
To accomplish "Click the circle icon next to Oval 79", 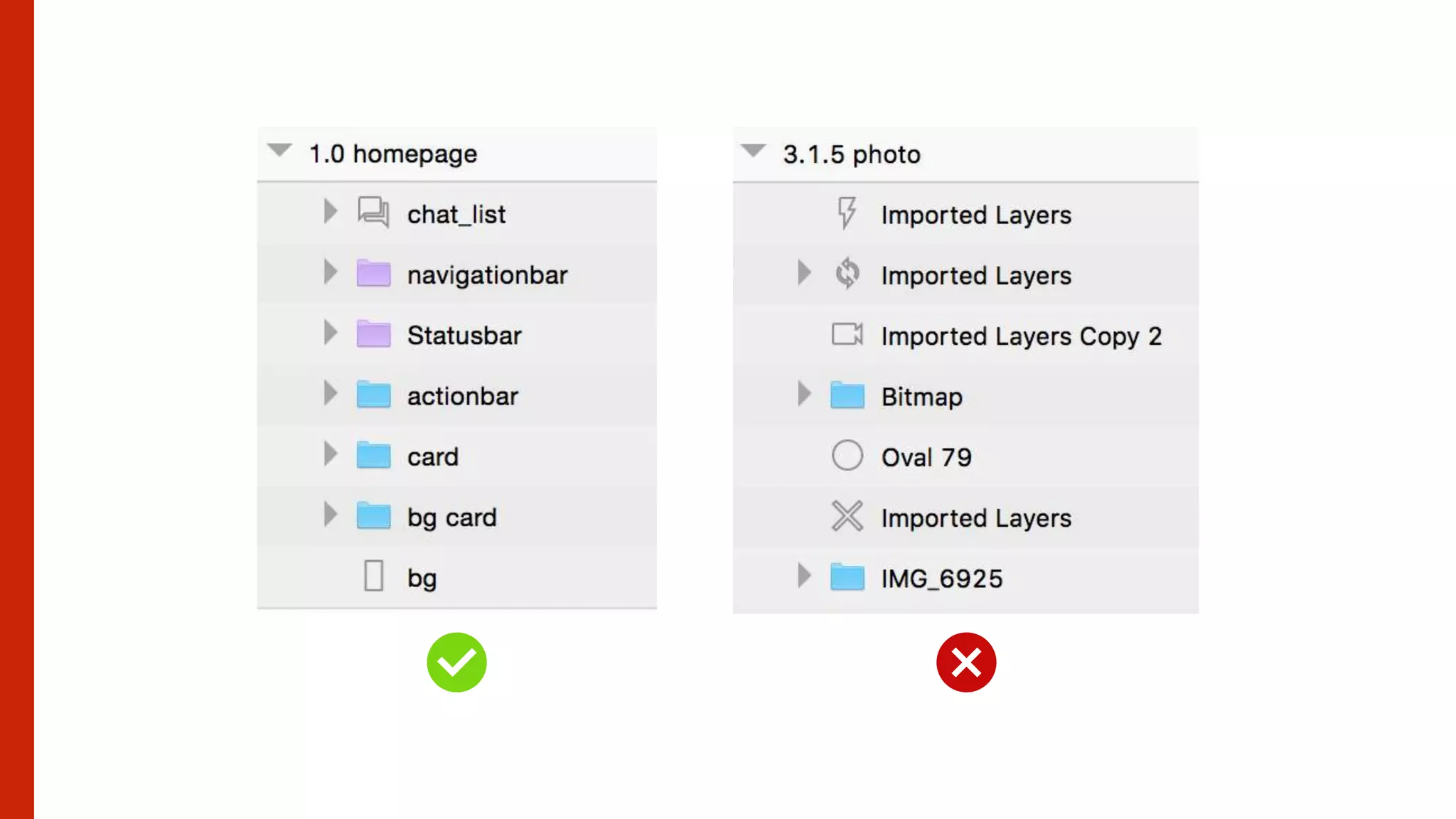I will point(847,456).
